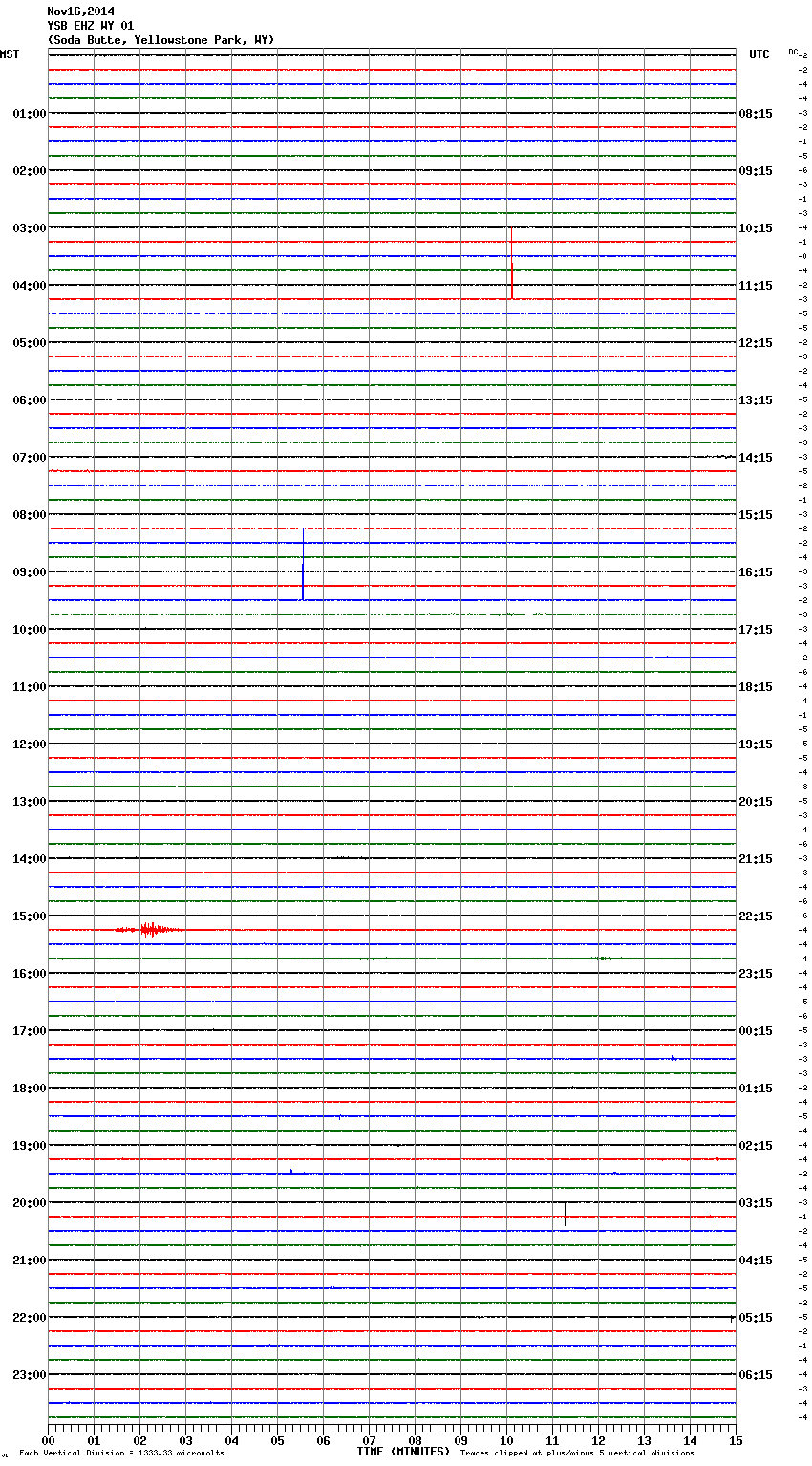Select the 15:00 MST time label
This screenshot has height=1466, width=812.
click(x=30, y=916)
